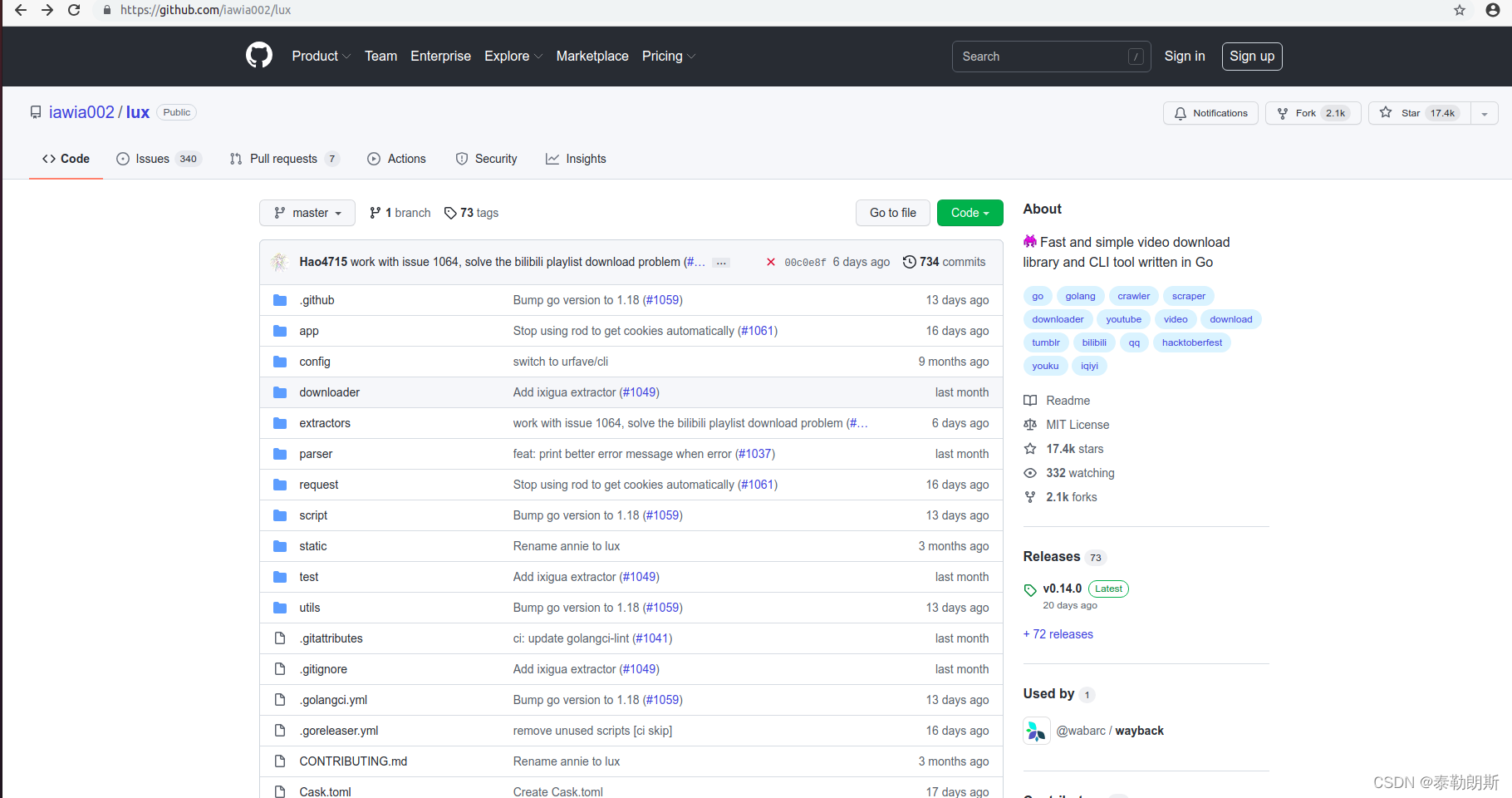The width and height of the screenshot is (1512, 798).
Task: Click the Releases heading link
Action: [1052, 556]
